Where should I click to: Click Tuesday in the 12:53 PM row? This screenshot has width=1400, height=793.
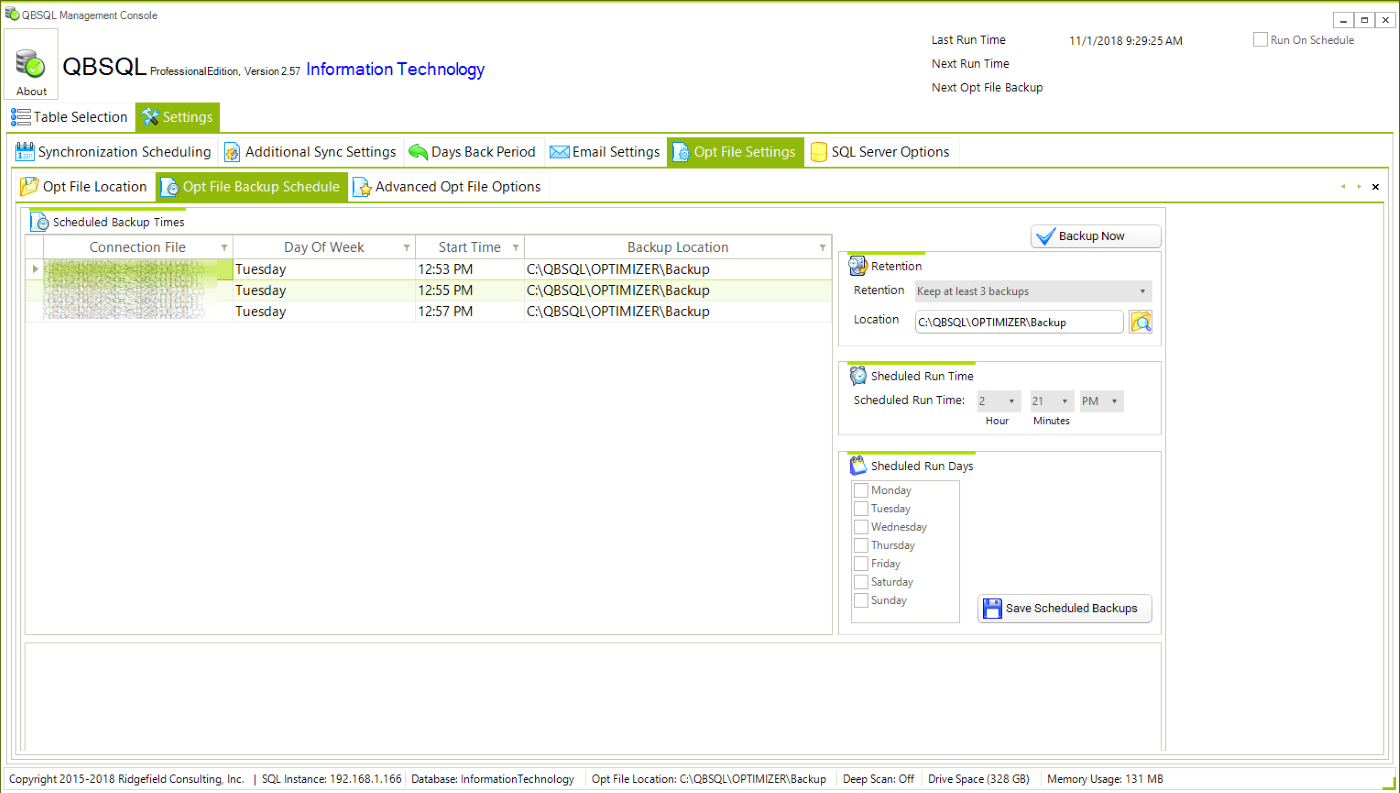pyautogui.click(x=324, y=269)
